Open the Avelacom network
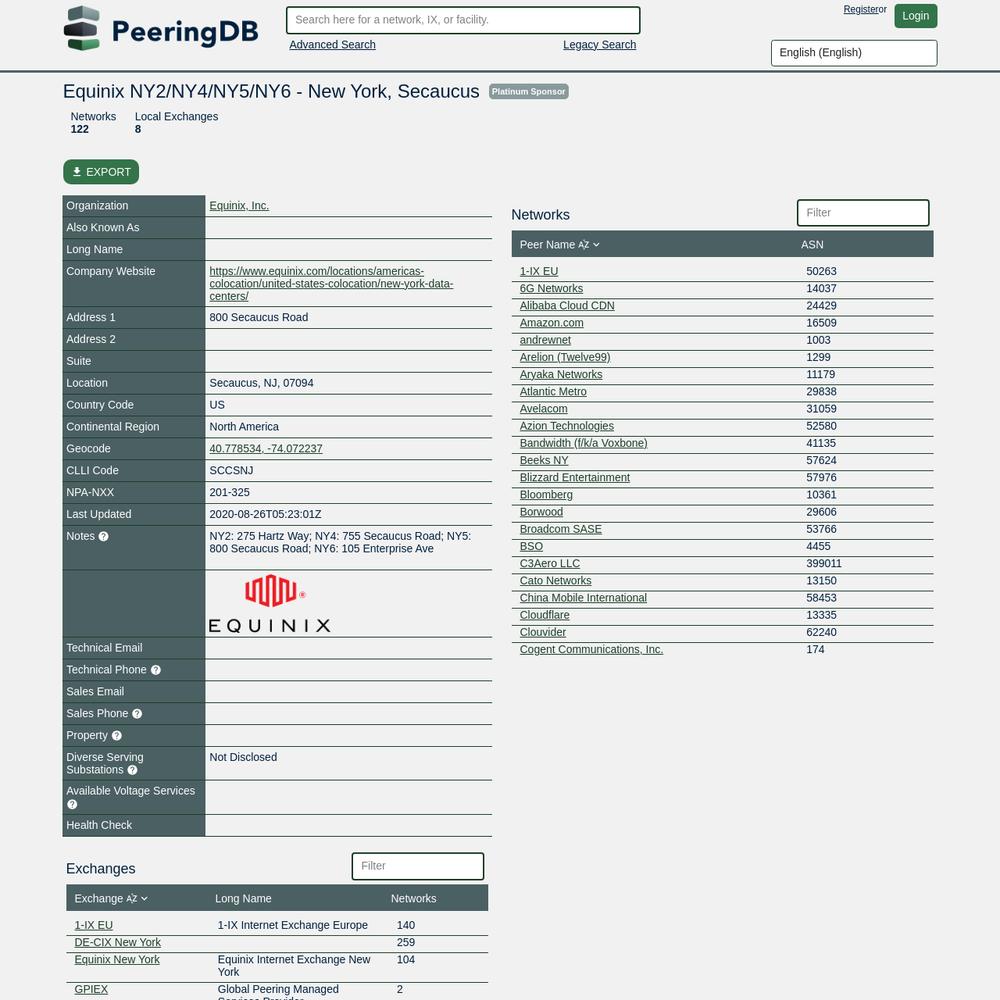 pyautogui.click(x=543, y=409)
